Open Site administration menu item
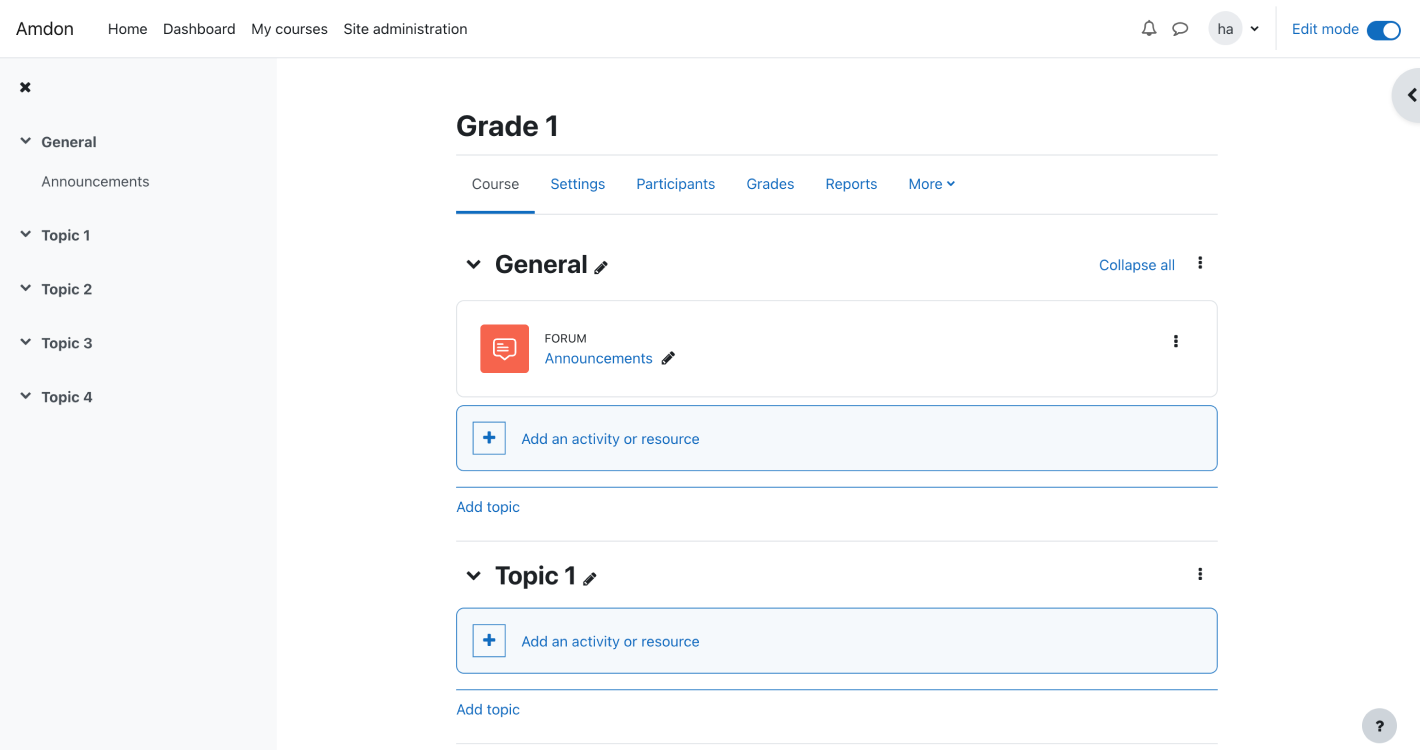This screenshot has width=1420, height=750. 405,29
